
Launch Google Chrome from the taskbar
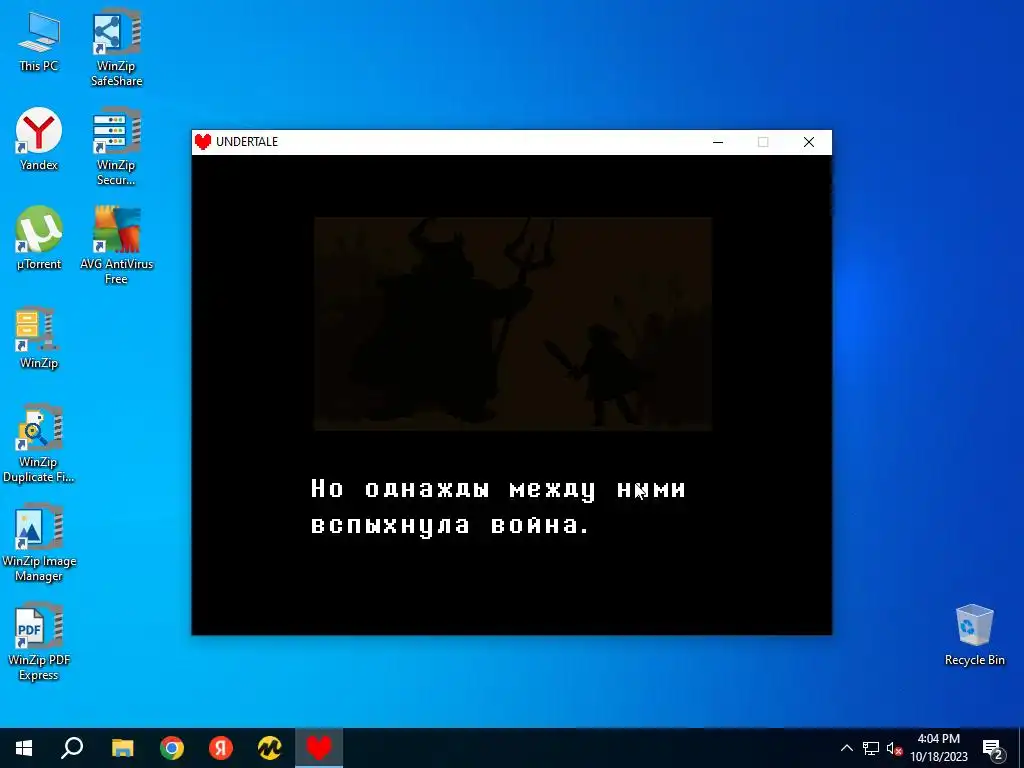tap(172, 748)
